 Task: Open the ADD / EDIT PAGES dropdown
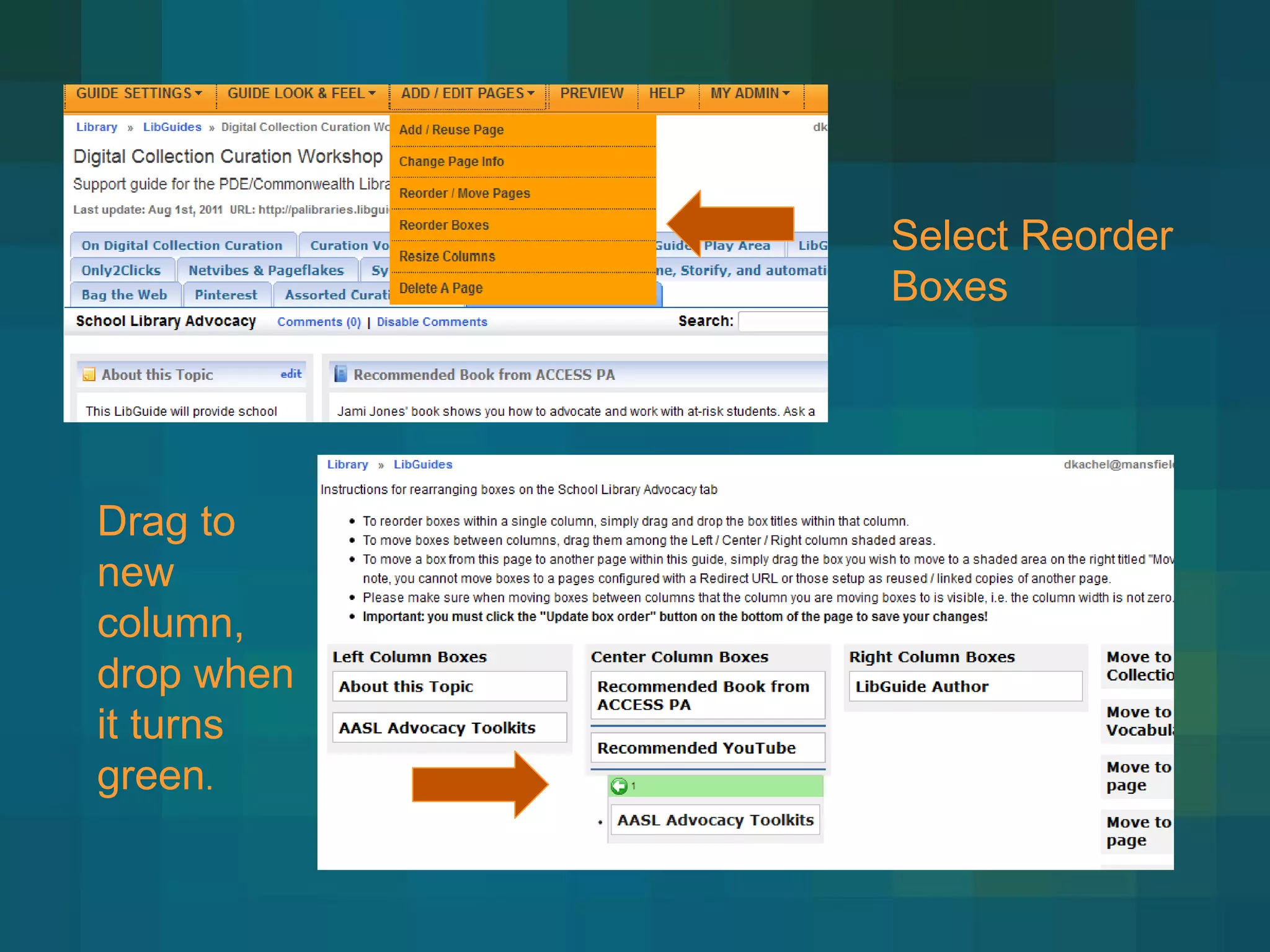(x=468, y=94)
